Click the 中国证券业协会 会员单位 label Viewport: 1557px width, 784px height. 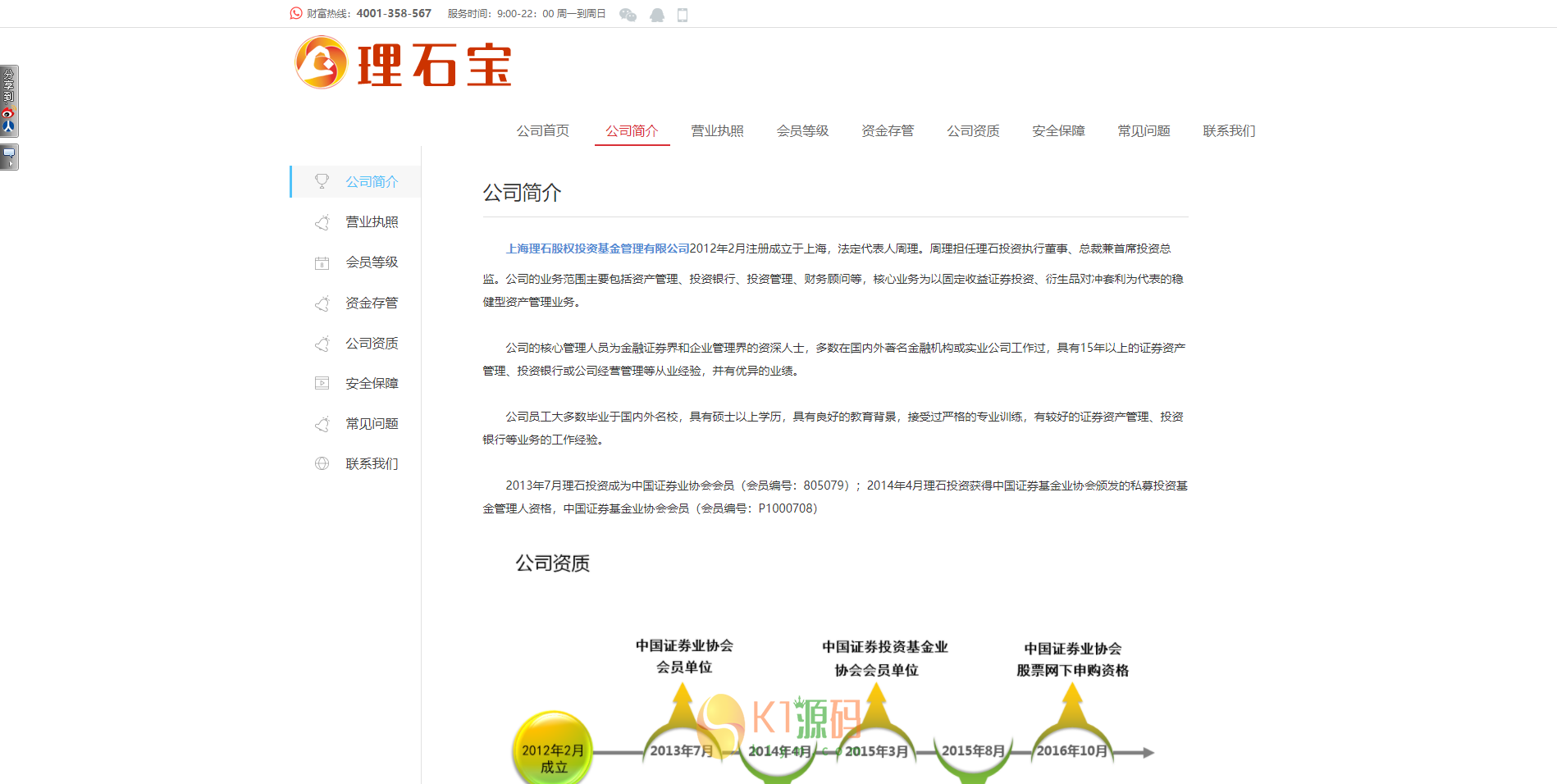[684, 656]
